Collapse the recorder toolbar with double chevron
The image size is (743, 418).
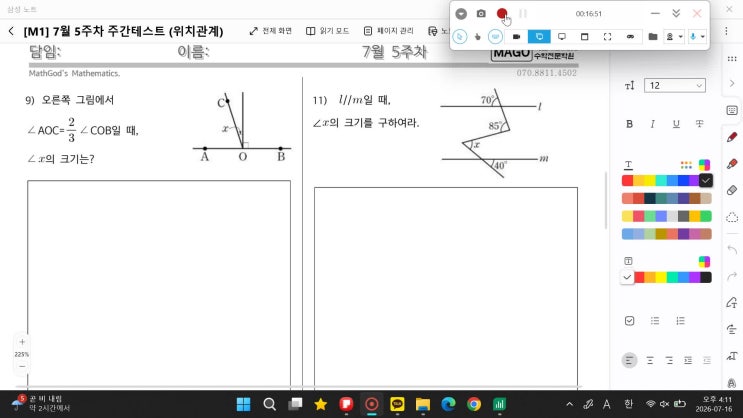[676, 13]
